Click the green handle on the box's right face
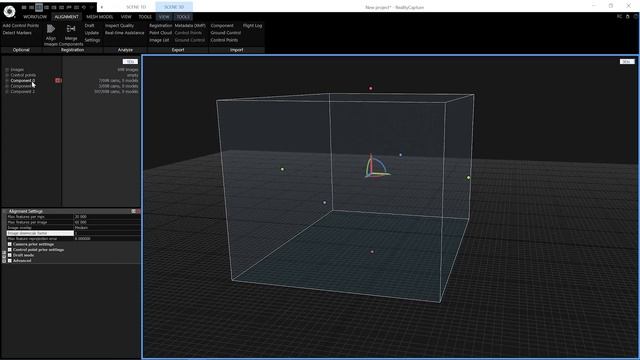This screenshot has width=640, height=360. pos(468,178)
